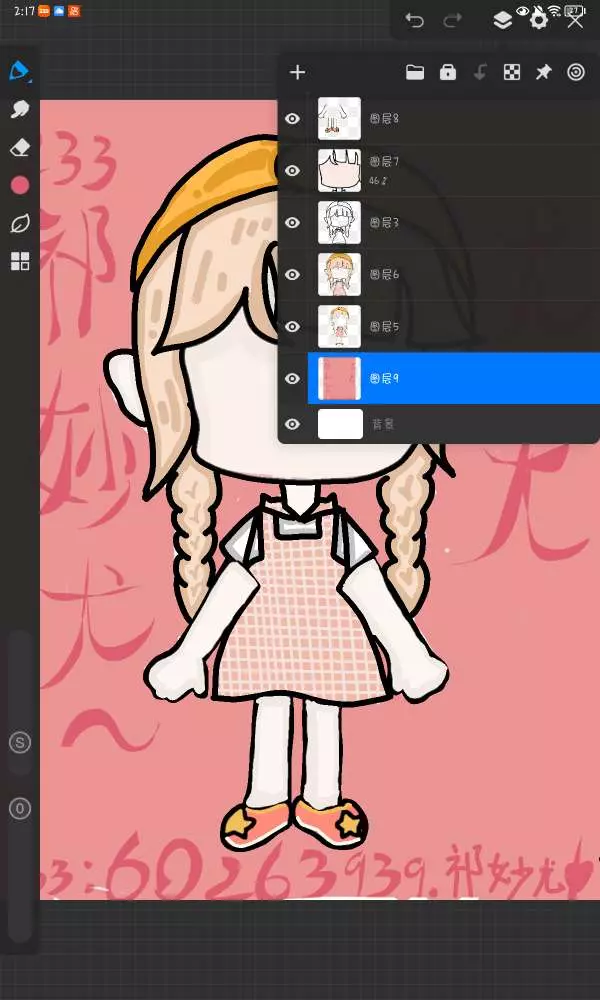This screenshot has width=600, height=1000.
Task: Undo the last stroke
Action: (414, 20)
